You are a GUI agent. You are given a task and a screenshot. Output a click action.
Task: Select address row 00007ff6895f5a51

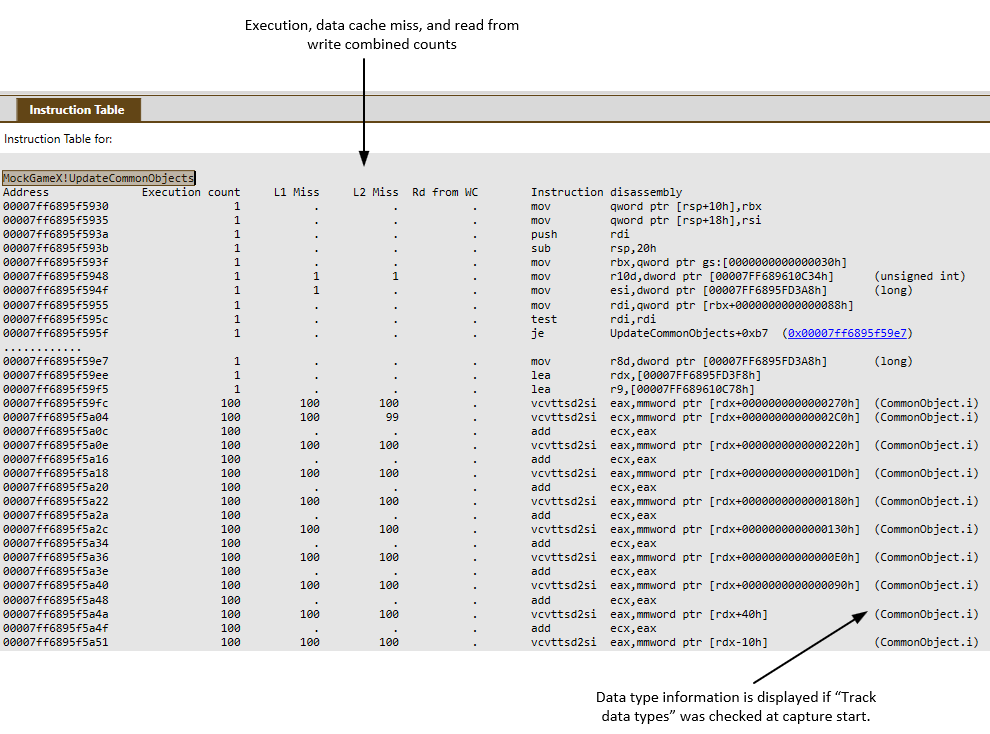[x=491, y=642]
